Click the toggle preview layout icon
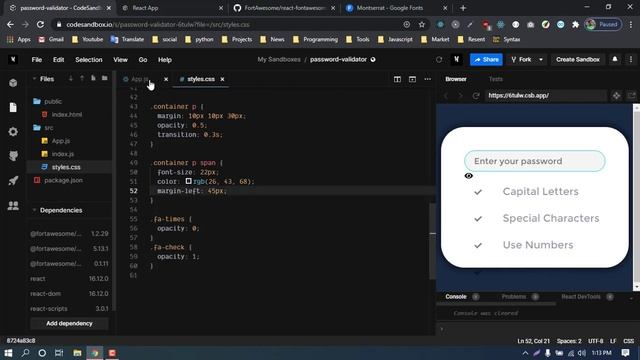The height and width of the screenshot is (360, 640). point(412,79)
